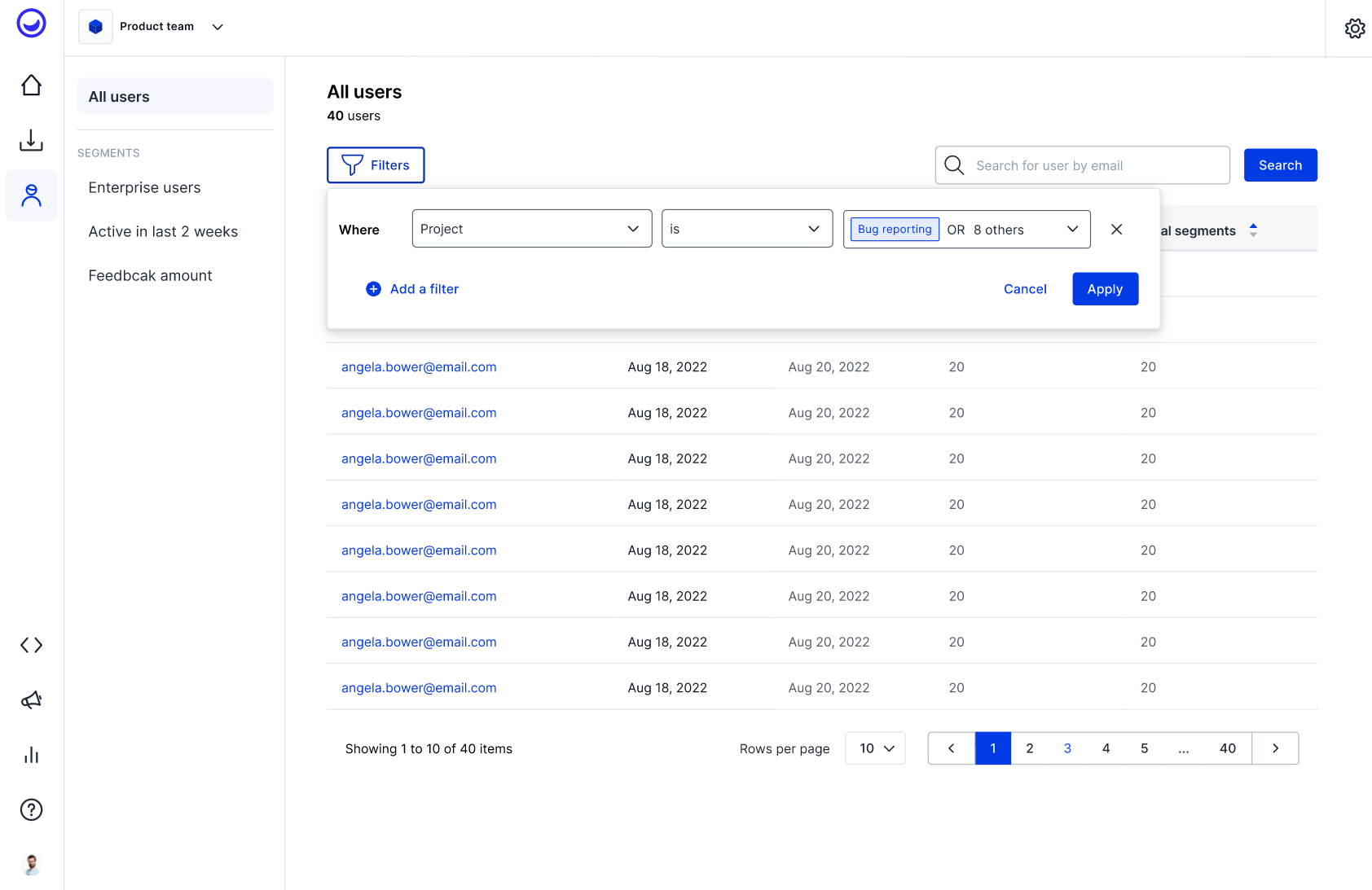1372x890 pixels.
Task: Go to page 3
Action: pos(1067,748)
